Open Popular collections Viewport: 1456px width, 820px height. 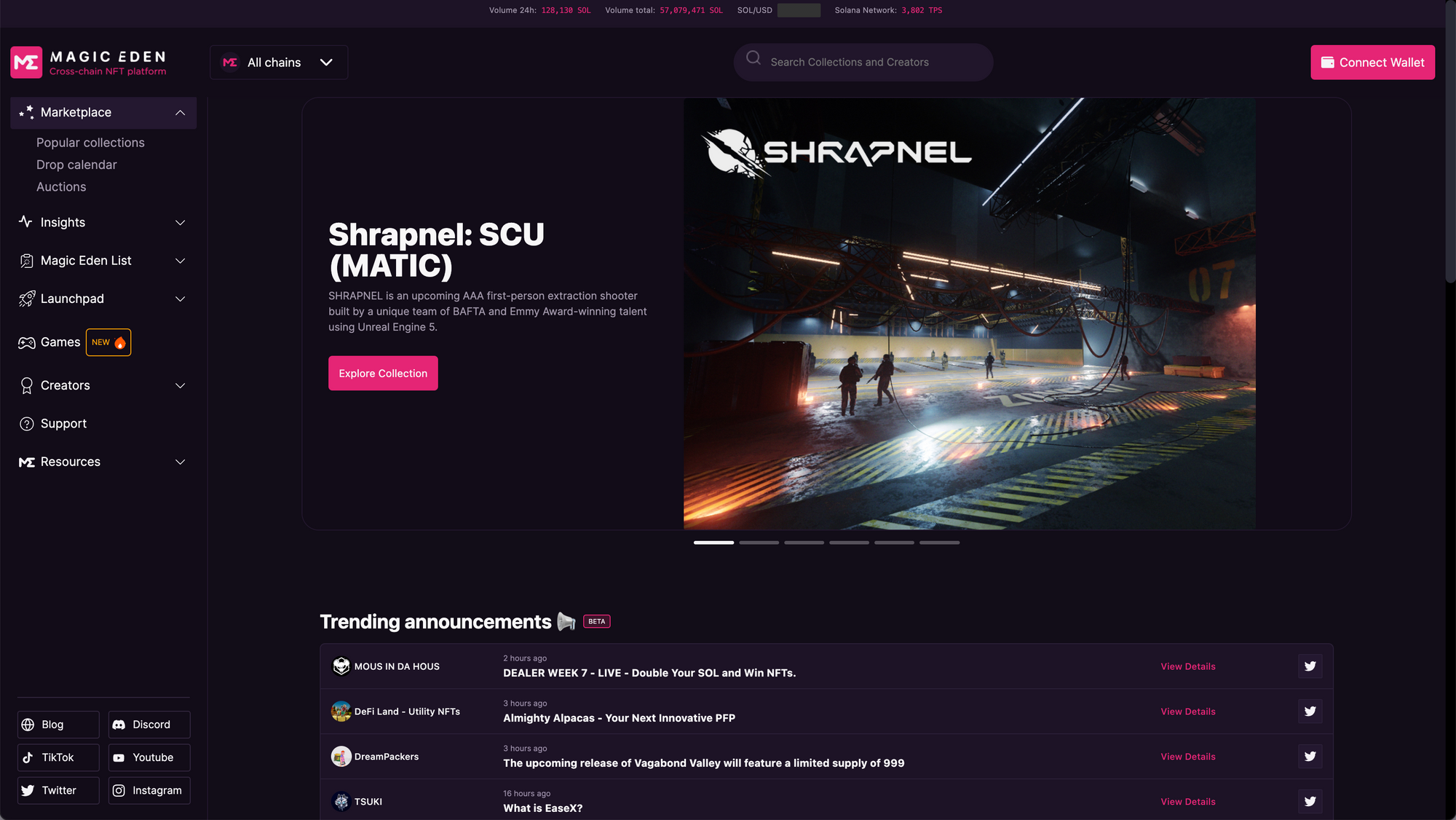(x=90, y=143)
